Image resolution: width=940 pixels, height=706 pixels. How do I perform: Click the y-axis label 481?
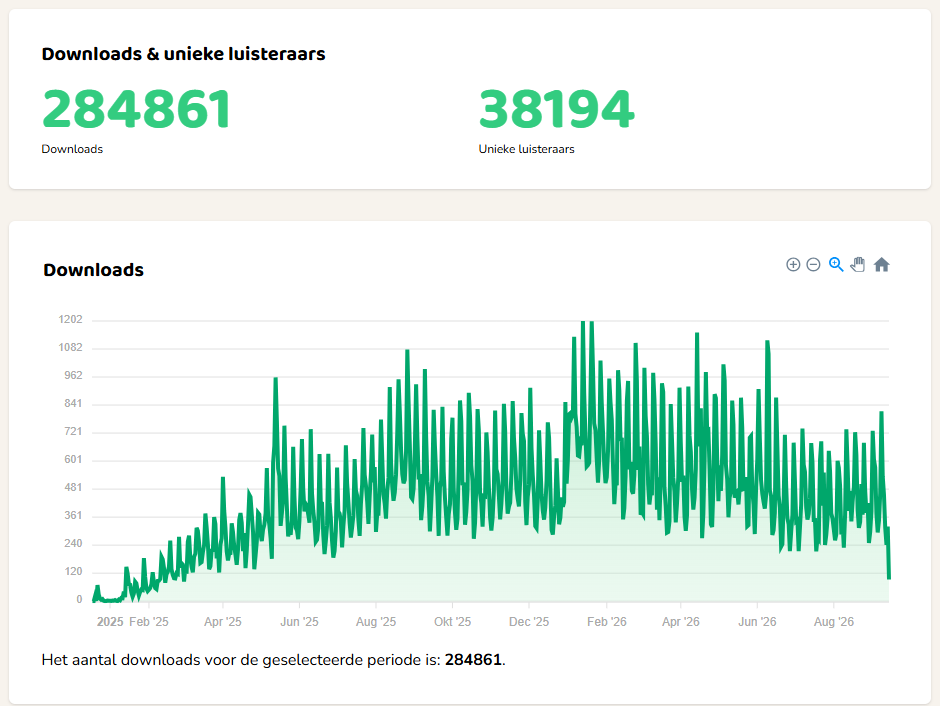pyautogui.click(x=73, y=488)
